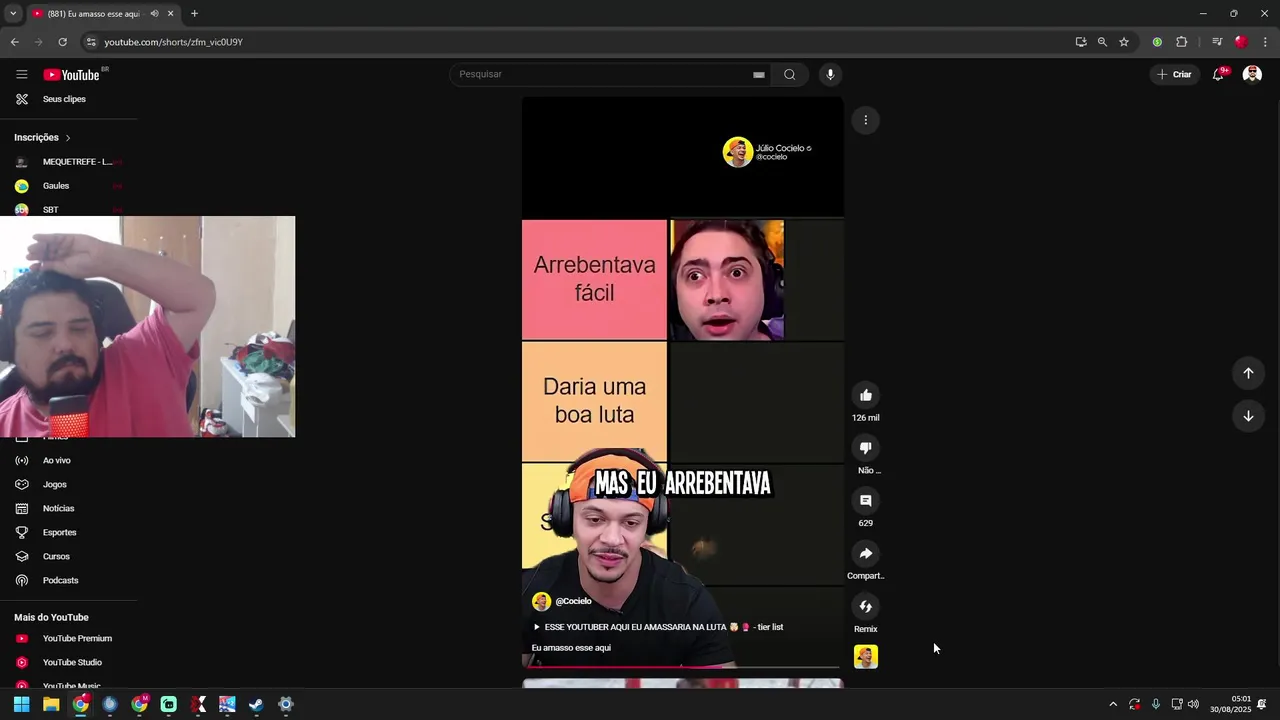Go to previous Short with up arrow

pyautogui.click(x=1248, y=373)
